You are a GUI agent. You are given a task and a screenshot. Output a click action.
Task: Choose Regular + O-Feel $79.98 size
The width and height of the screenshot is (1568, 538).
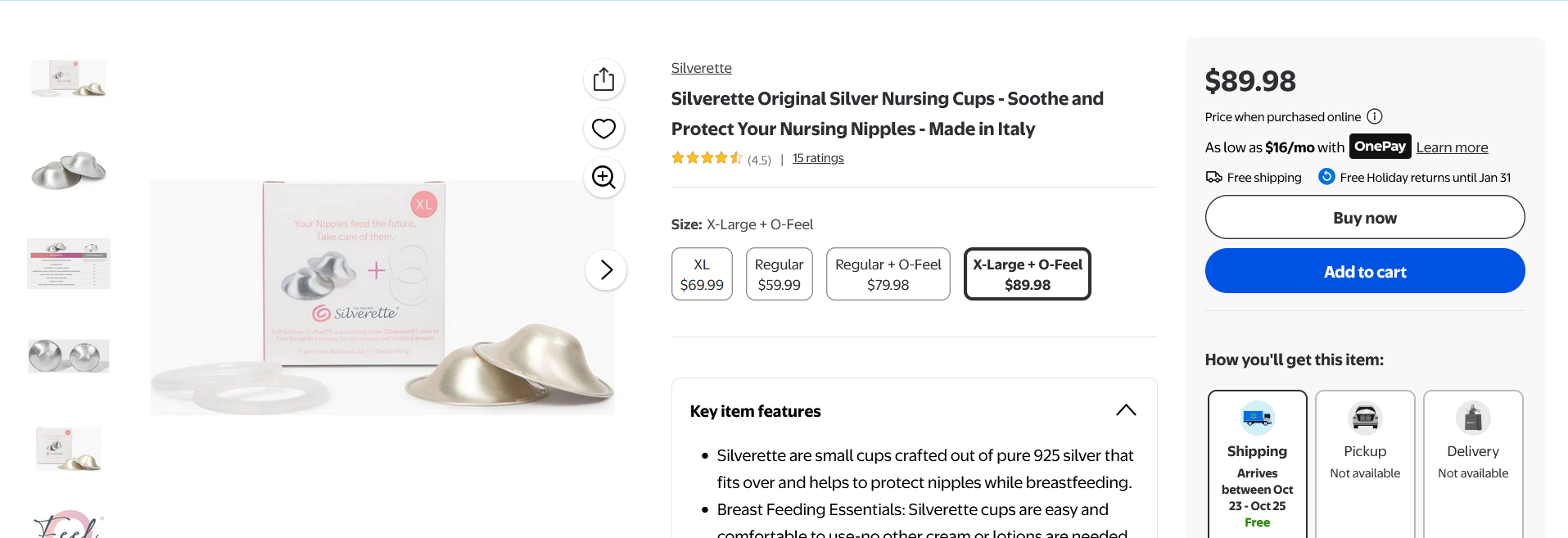pos(888,274)
